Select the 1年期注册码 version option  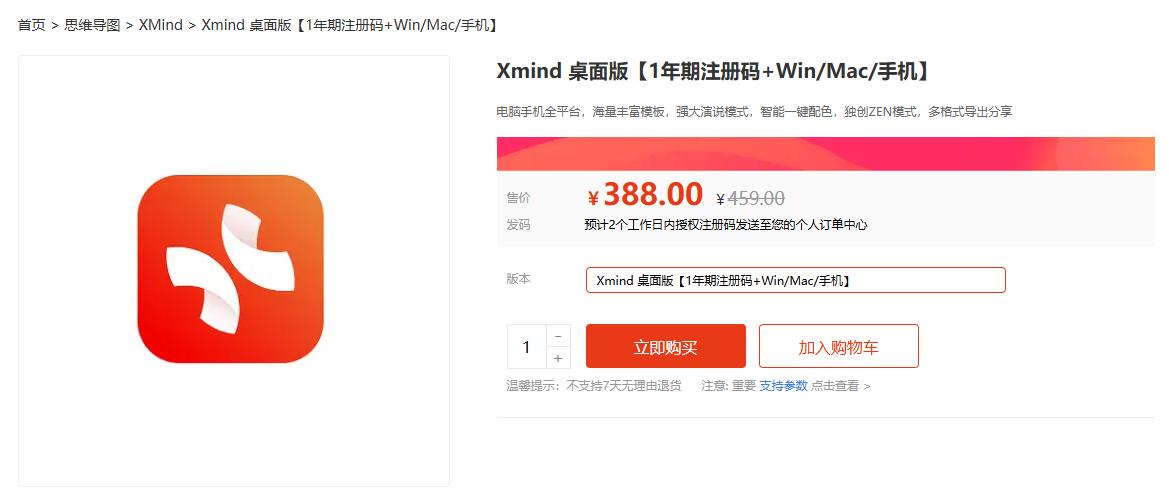tap(795, 281)
